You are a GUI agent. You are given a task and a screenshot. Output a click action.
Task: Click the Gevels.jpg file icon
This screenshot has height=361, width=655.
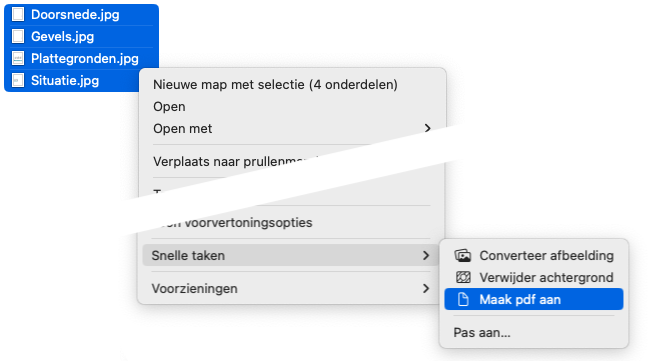click(18, 36)
